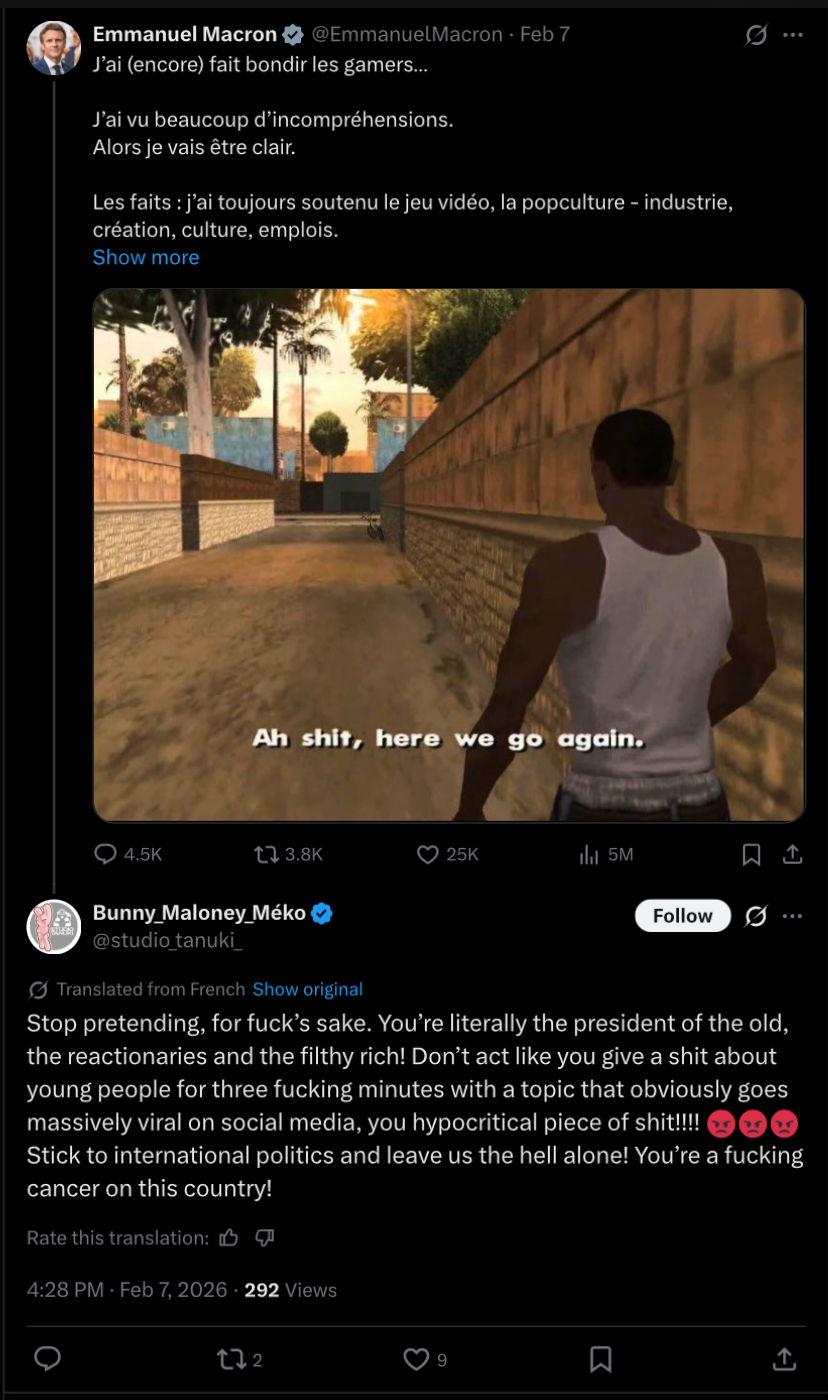This screenshot has height=1400, width=828.
Task: Expand Macron's tweet with Show more
Action: pyautogui.click(x=146, y=257)
